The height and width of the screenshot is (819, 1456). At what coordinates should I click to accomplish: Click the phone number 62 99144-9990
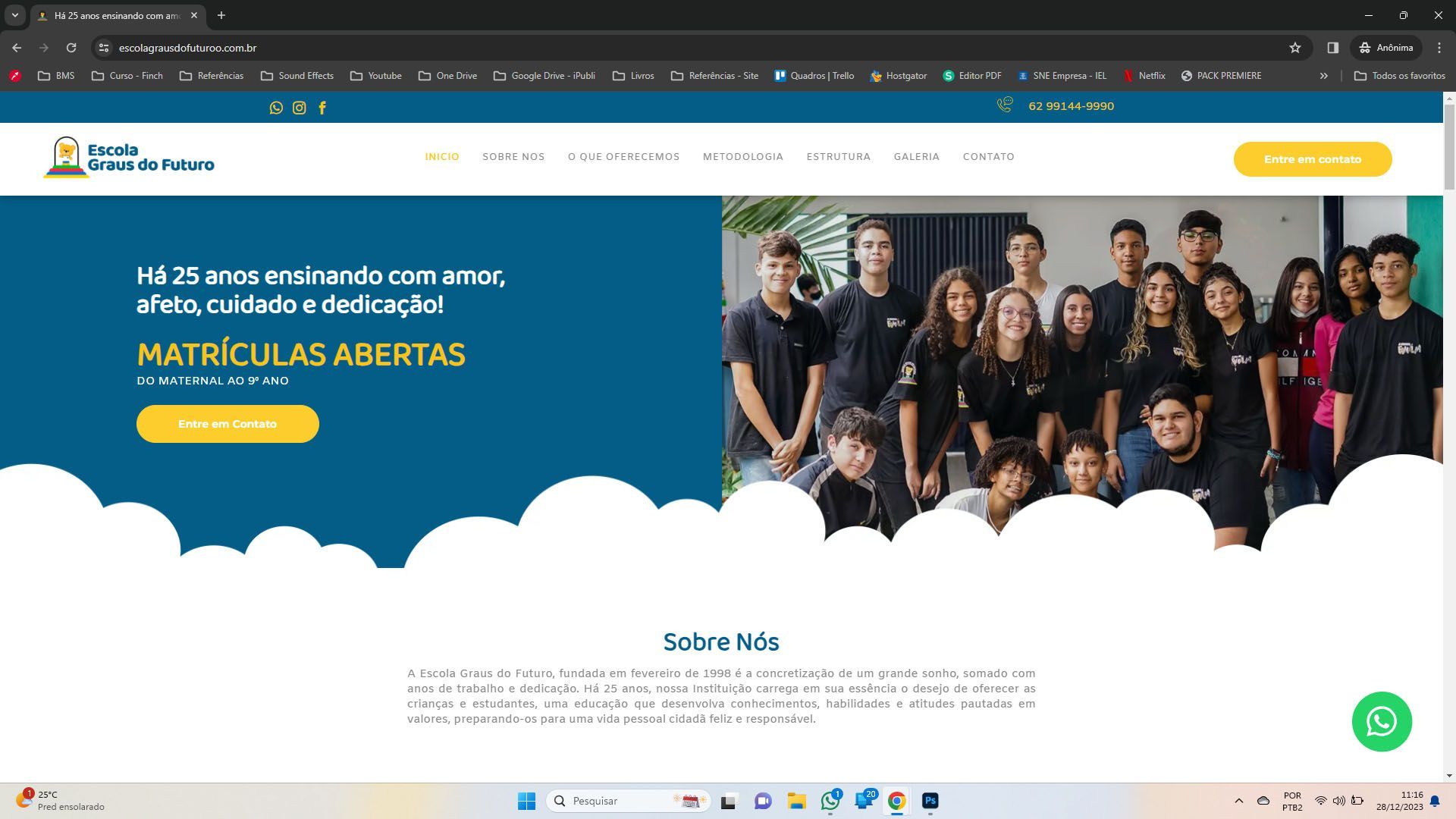click(x=1071, y=106)
